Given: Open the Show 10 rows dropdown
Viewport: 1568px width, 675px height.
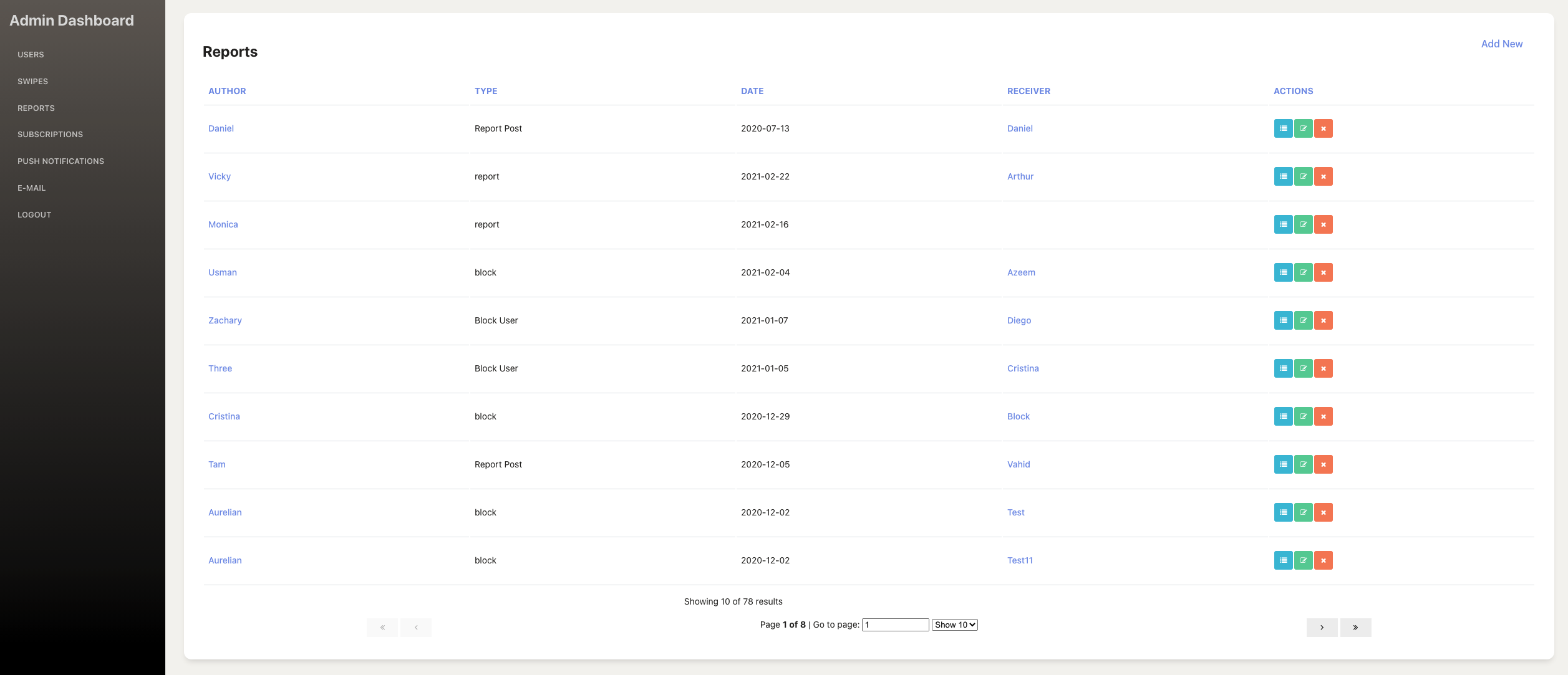Looking at the screenshot, I should coord(954,625).
